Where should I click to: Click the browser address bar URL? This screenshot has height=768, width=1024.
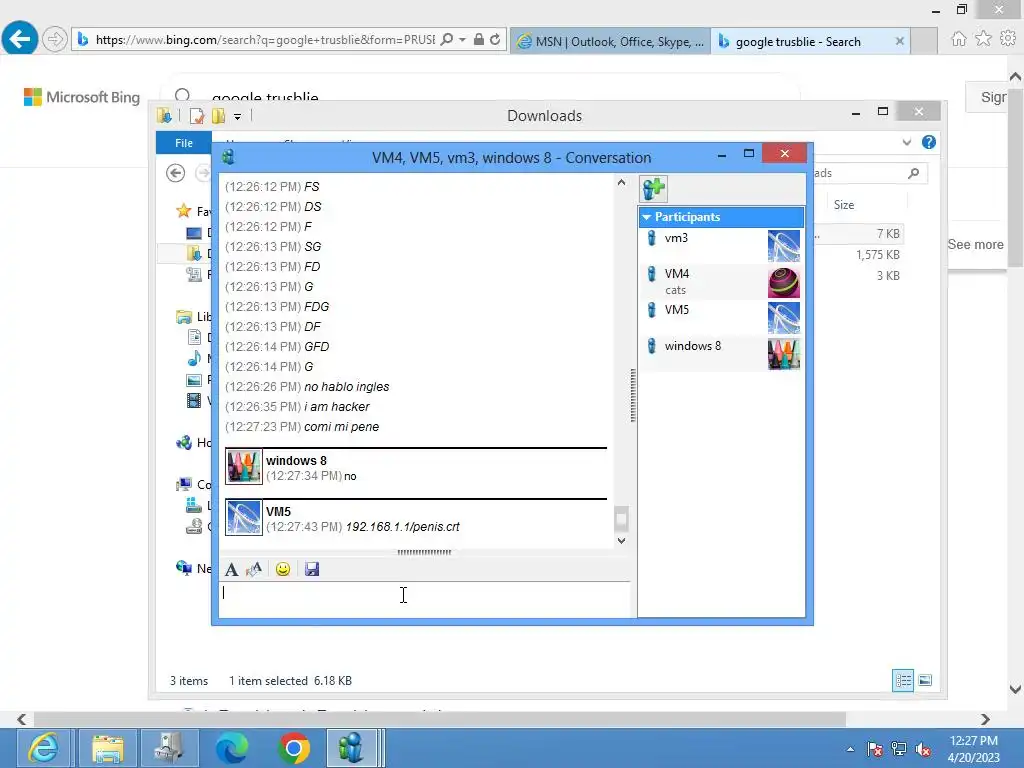click(x=264, y=40)
